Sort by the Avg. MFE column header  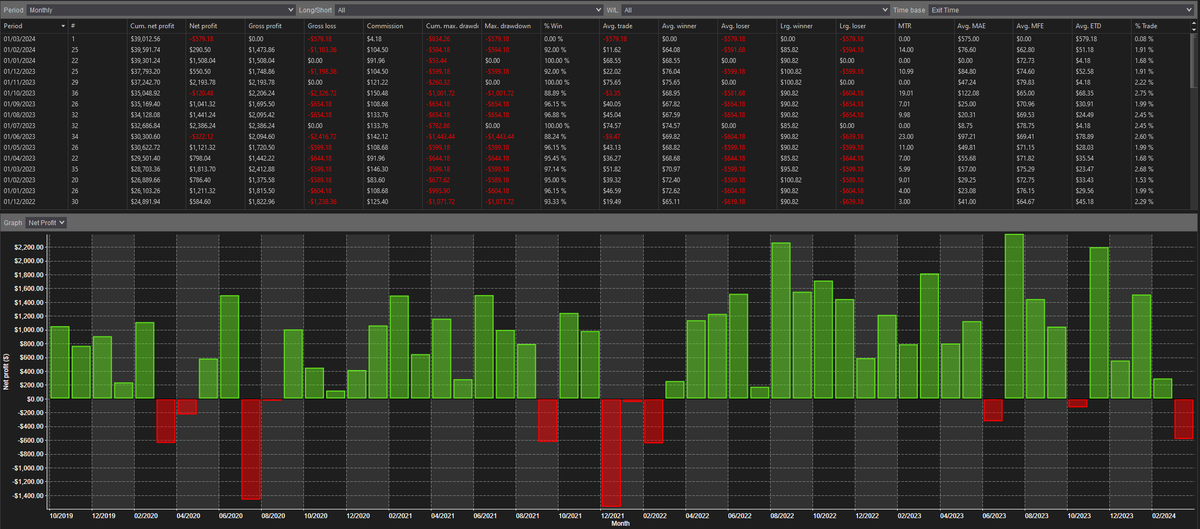(1041, 25)
